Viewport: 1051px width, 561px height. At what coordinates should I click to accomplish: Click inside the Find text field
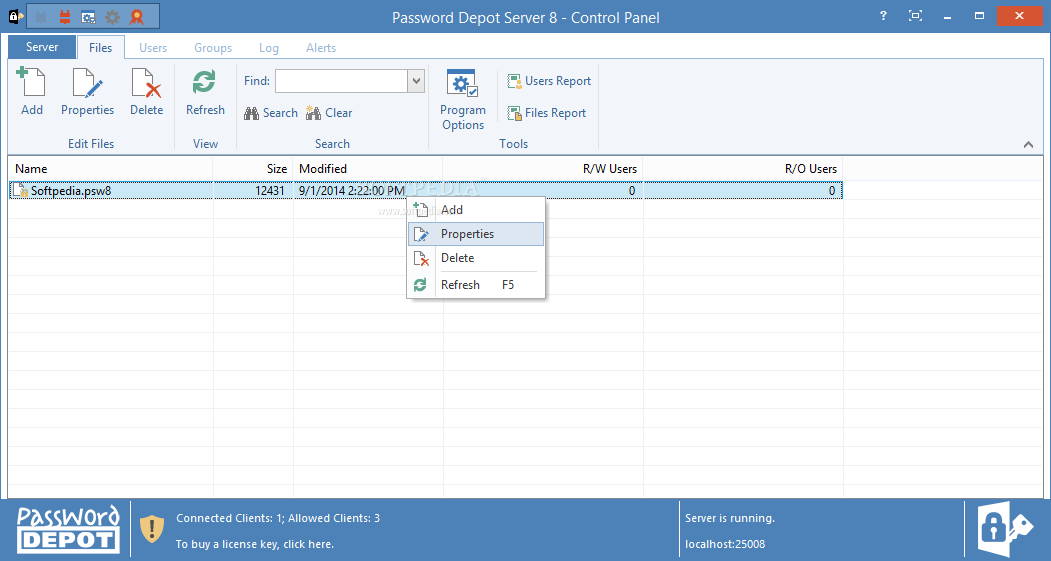point(341,81)
